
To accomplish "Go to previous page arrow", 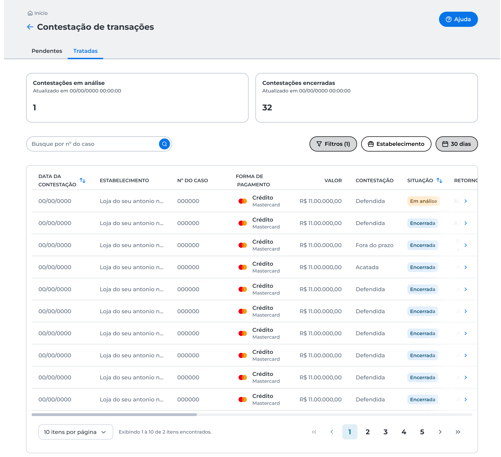I will point(332,432).
